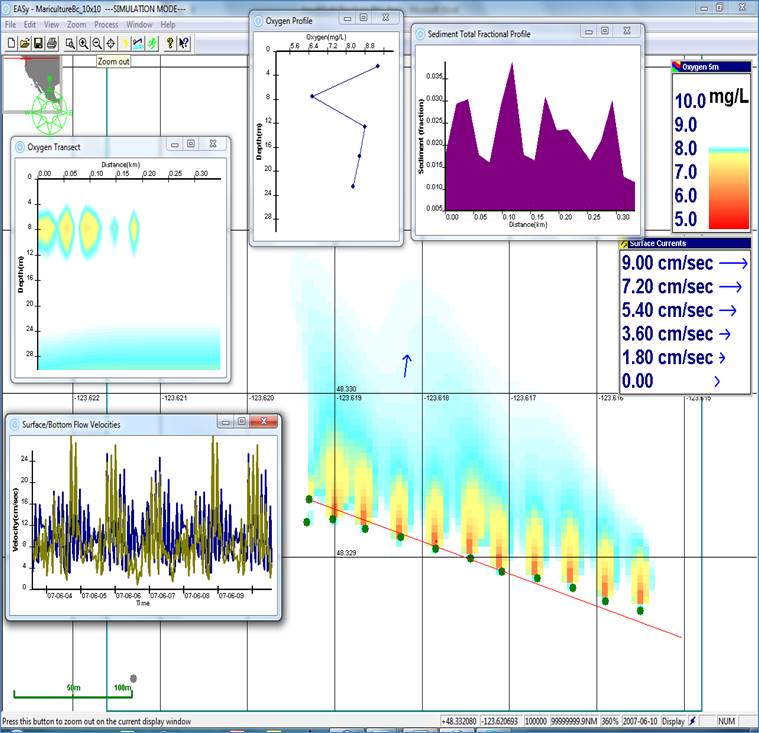This screenshot has height=733, width=759.
Task: Save using the floppy disk icon
Action: pos(38,43)
